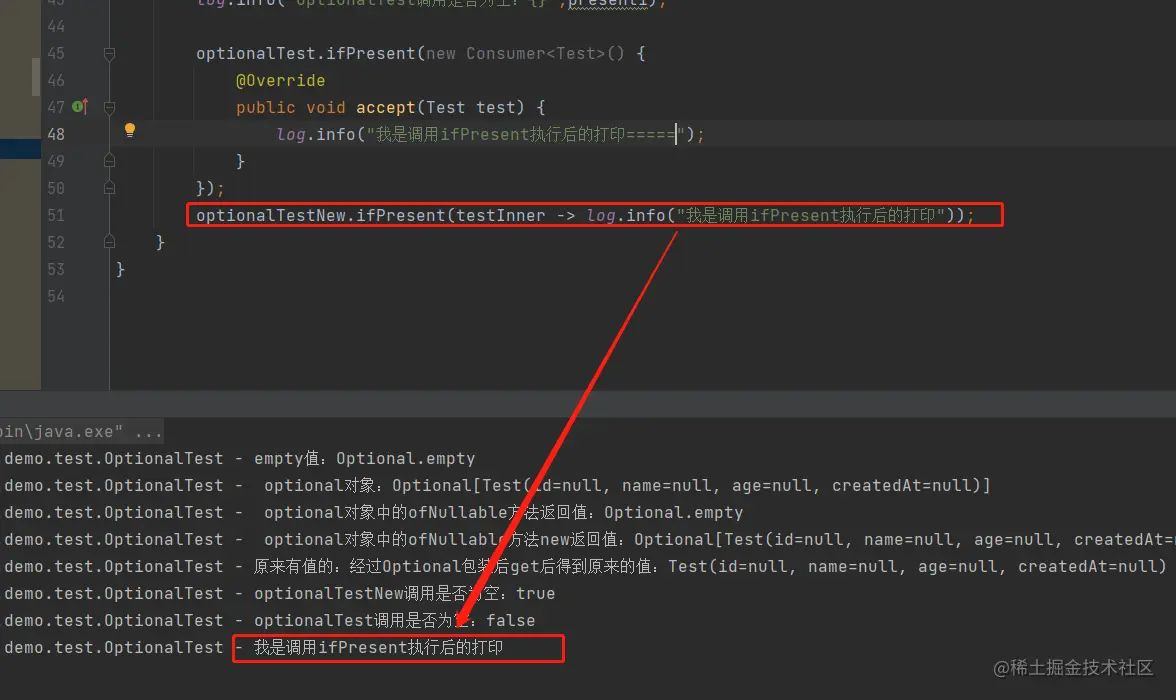Image resolution: width=1176 pixels, height=700 pixels.
Task: Click optionalTestNew on line 51
Action: [x=271, y=215]
